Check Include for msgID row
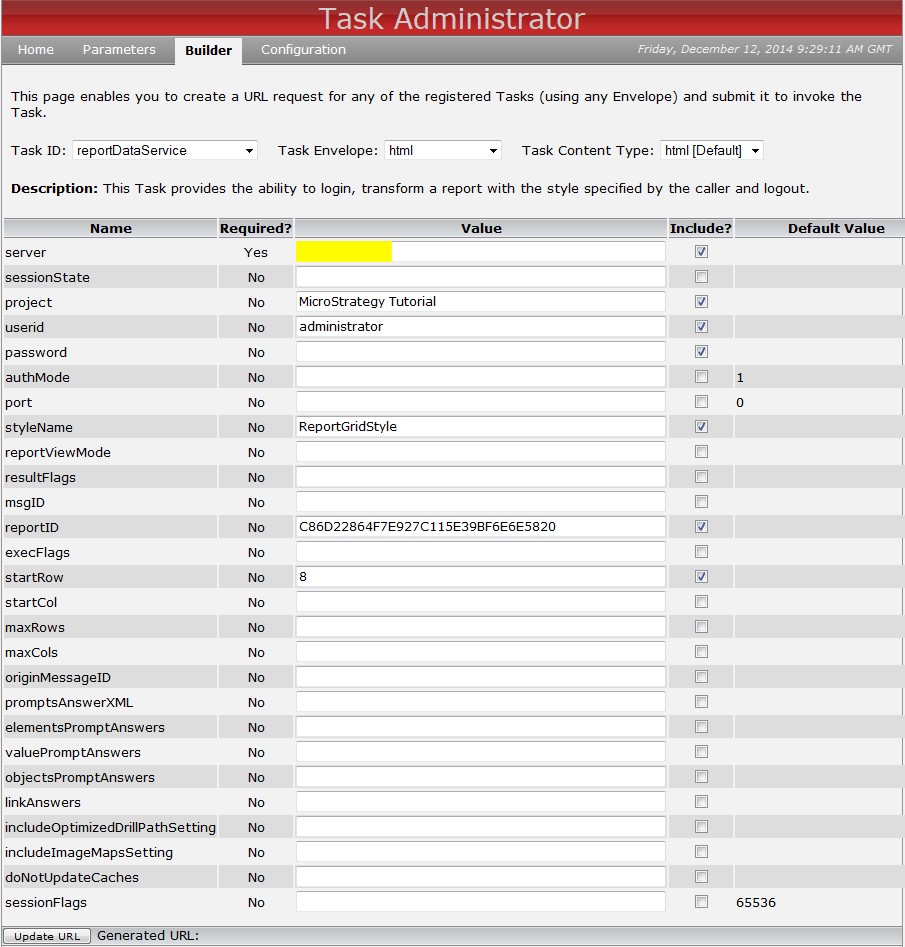 701,502
